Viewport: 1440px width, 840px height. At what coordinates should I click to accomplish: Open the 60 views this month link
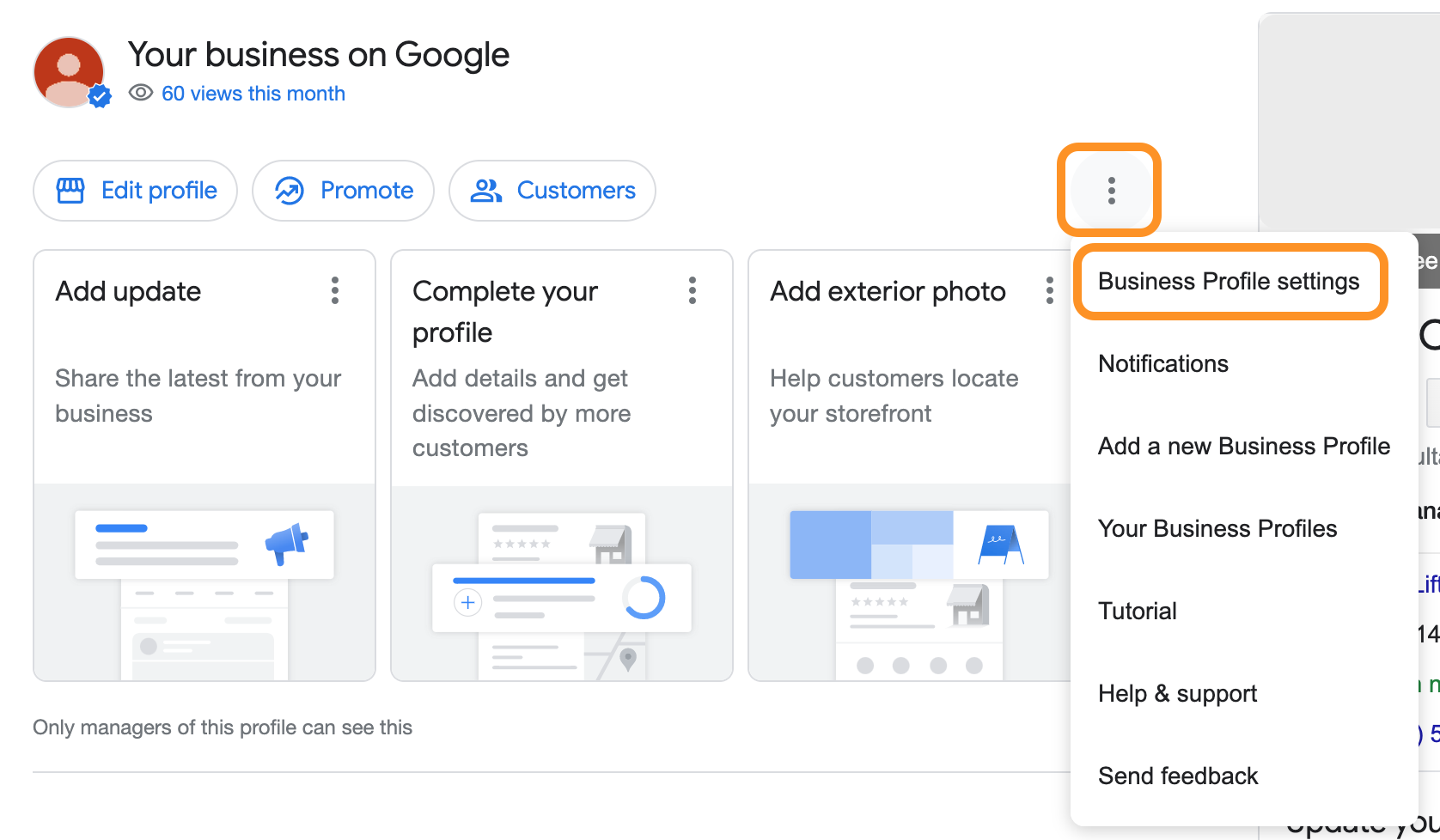click(253, 94)
